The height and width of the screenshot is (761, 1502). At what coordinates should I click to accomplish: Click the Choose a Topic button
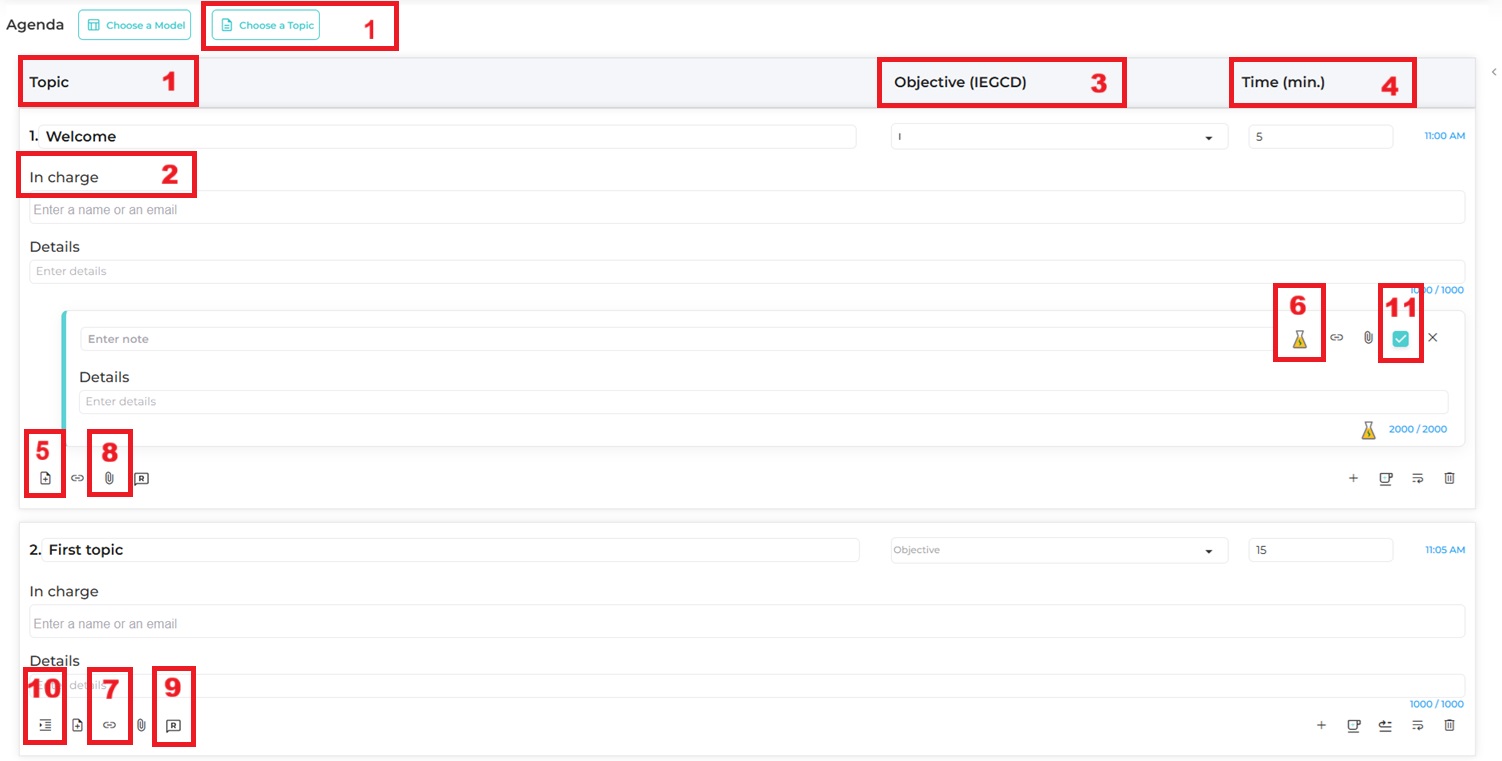266,25
